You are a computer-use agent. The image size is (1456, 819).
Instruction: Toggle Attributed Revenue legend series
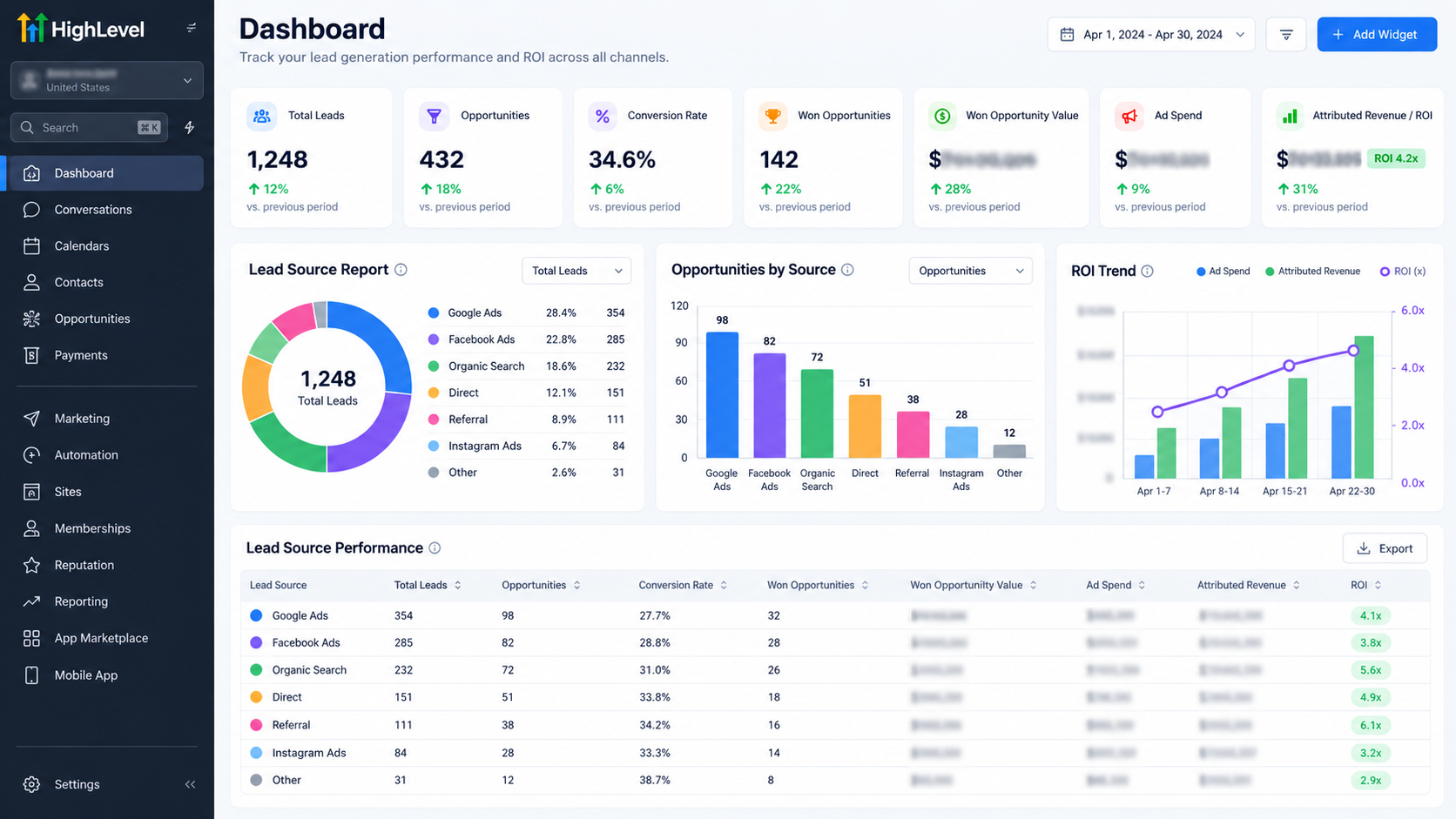[x=1312, y=272]
